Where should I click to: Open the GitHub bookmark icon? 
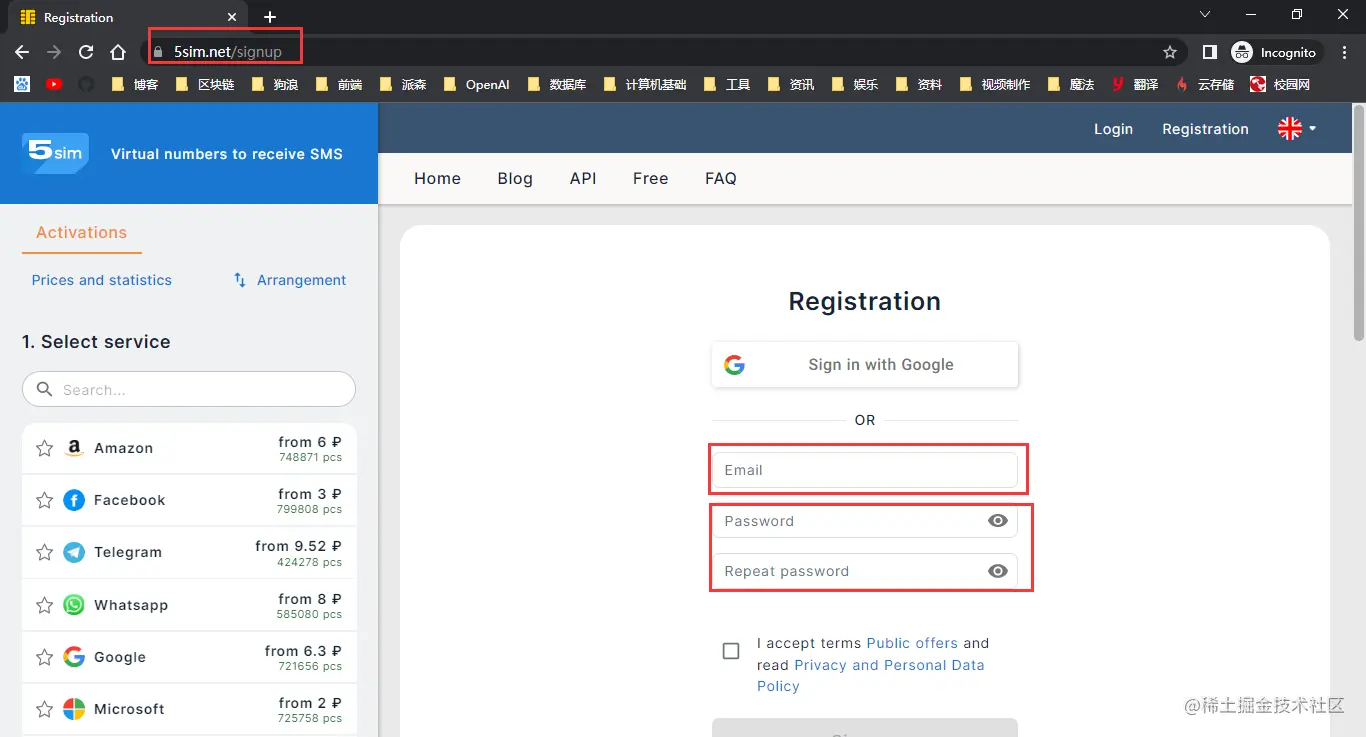[86, 84]
